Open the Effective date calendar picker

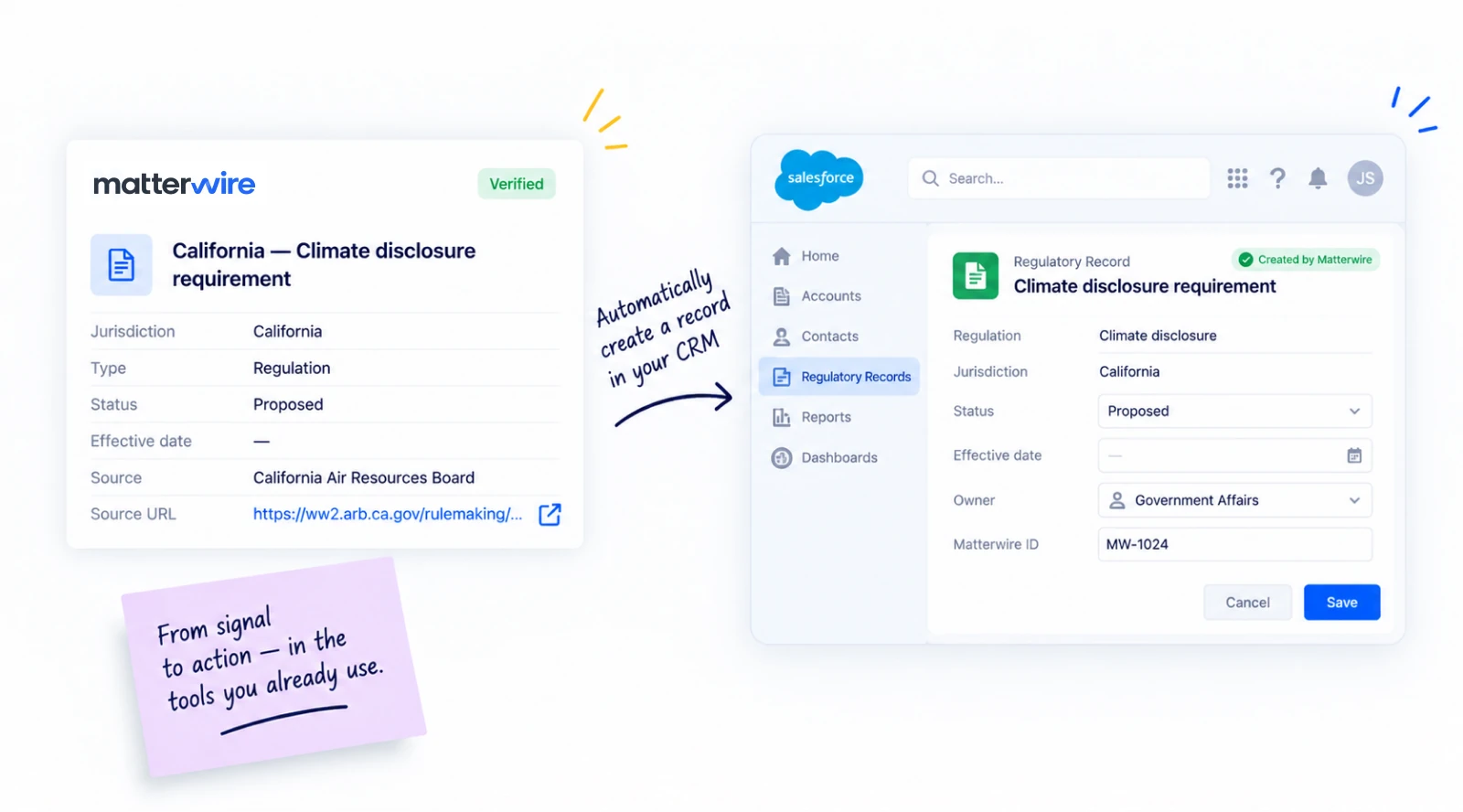[x=1354, y=455]
